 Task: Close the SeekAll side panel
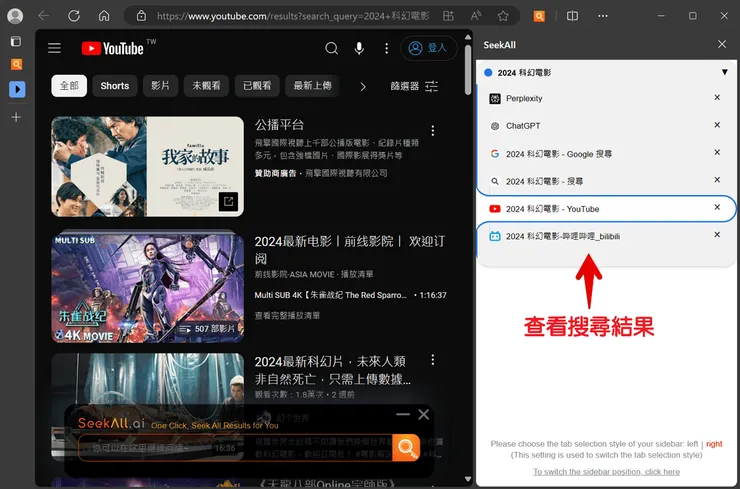point(722,44)
